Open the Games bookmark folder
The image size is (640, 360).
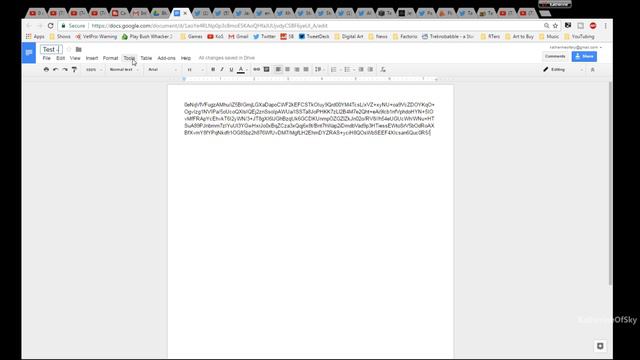(191, 36)
